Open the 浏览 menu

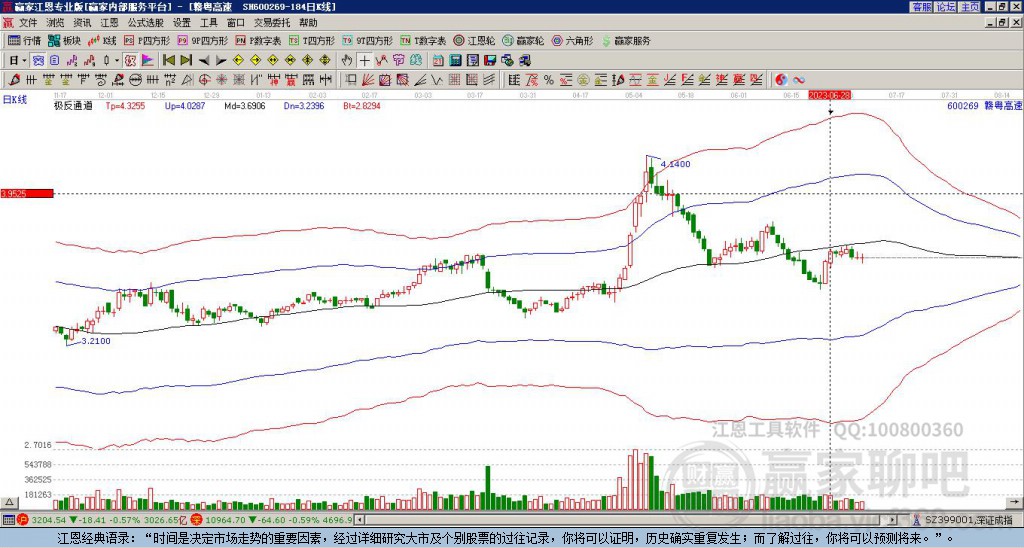point(56,23)
